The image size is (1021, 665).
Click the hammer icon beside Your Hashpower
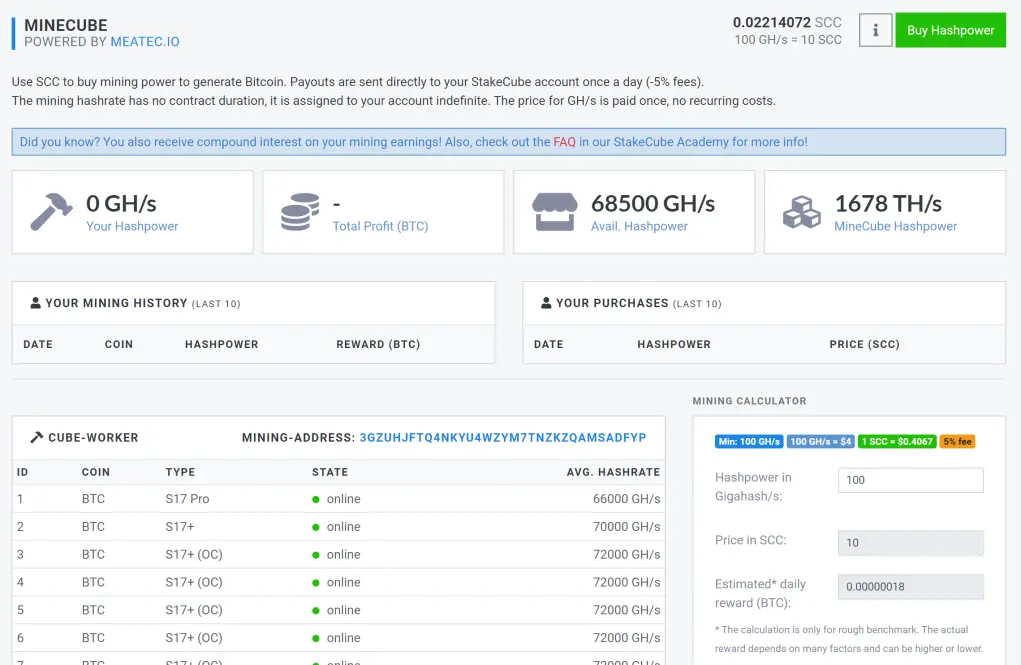[51, 212]
